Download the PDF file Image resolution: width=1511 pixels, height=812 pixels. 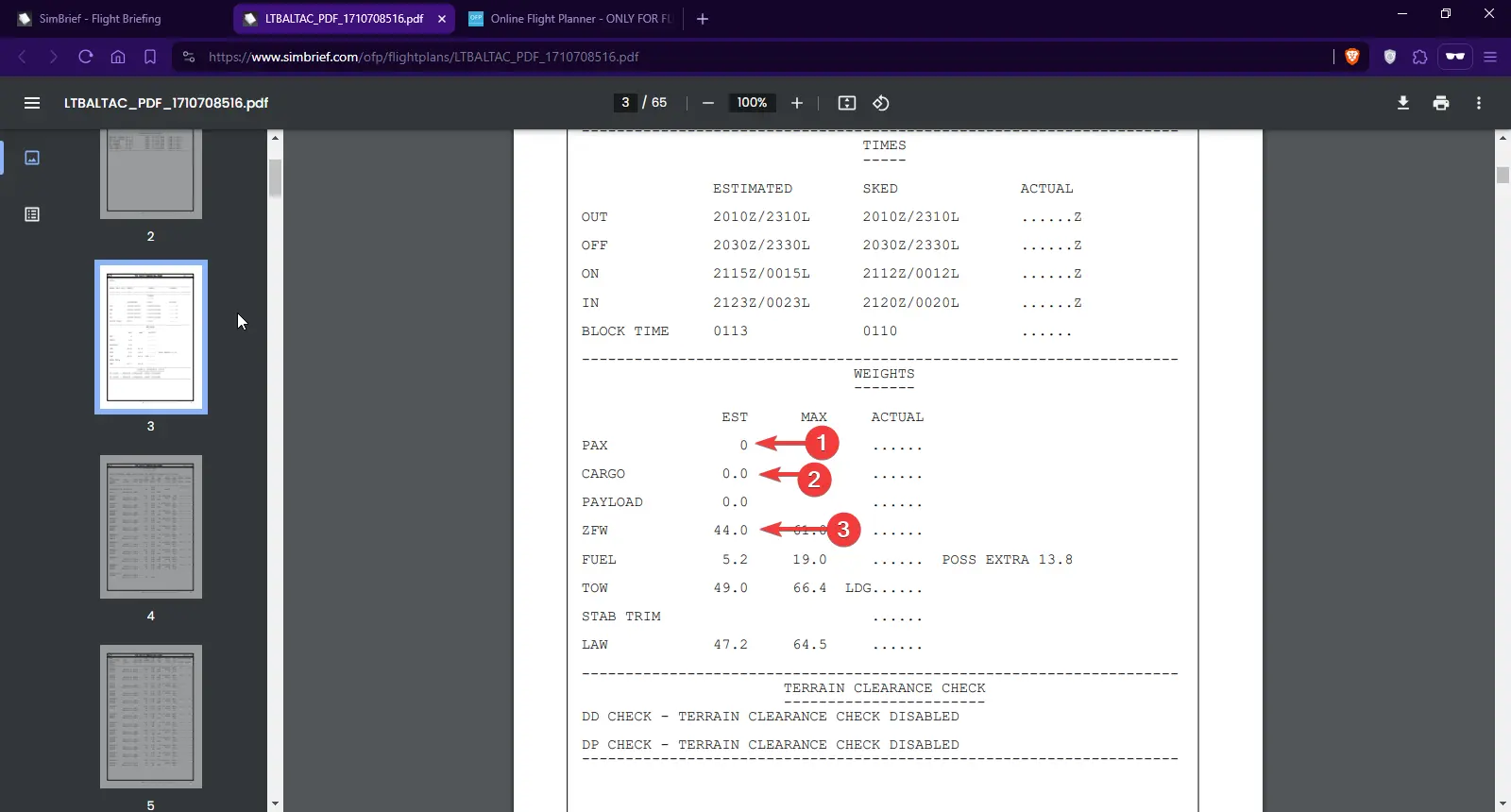coord(1403,103)
